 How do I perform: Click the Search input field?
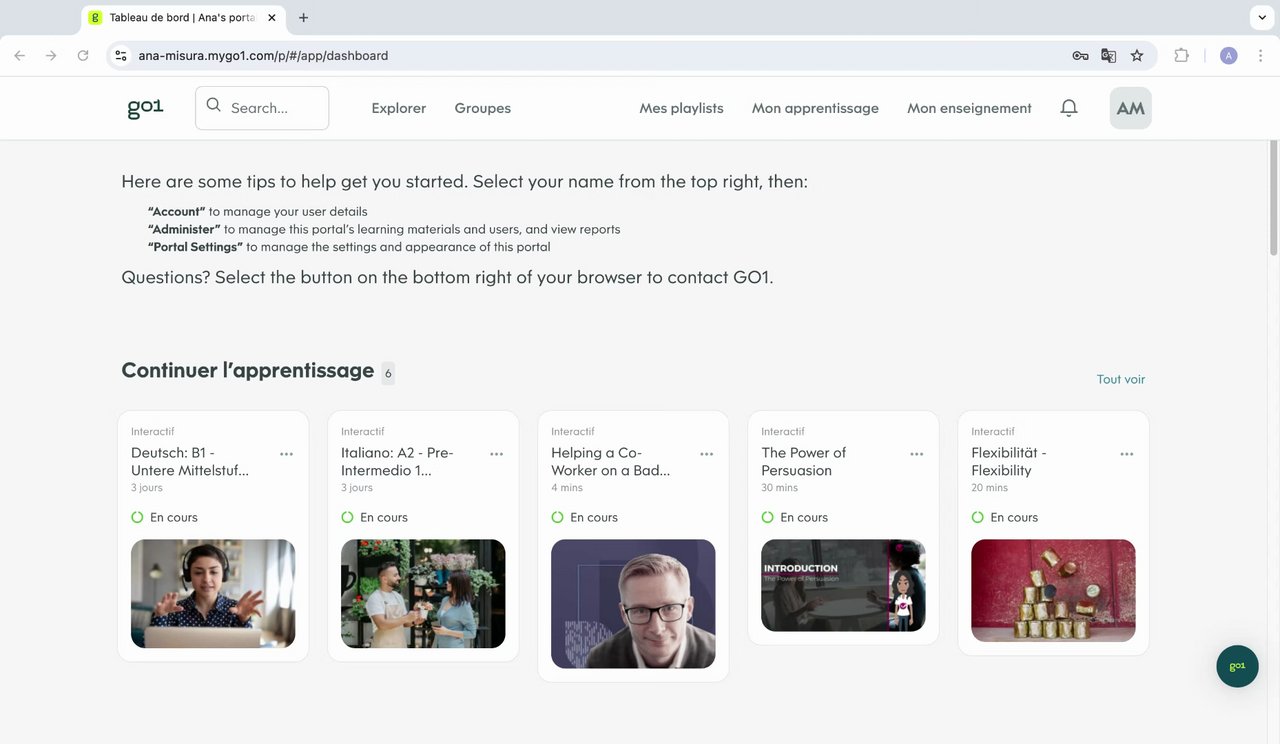(262, 108)
